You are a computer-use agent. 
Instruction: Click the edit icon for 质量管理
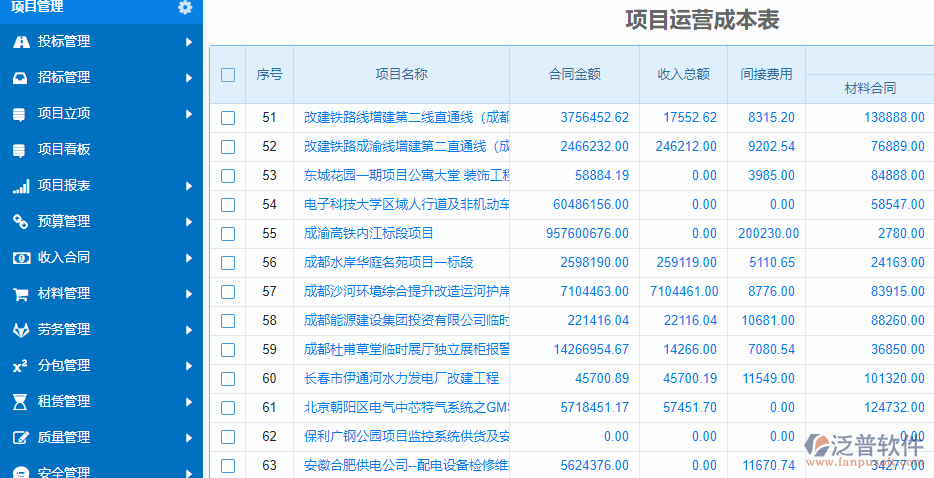point(20,438)
